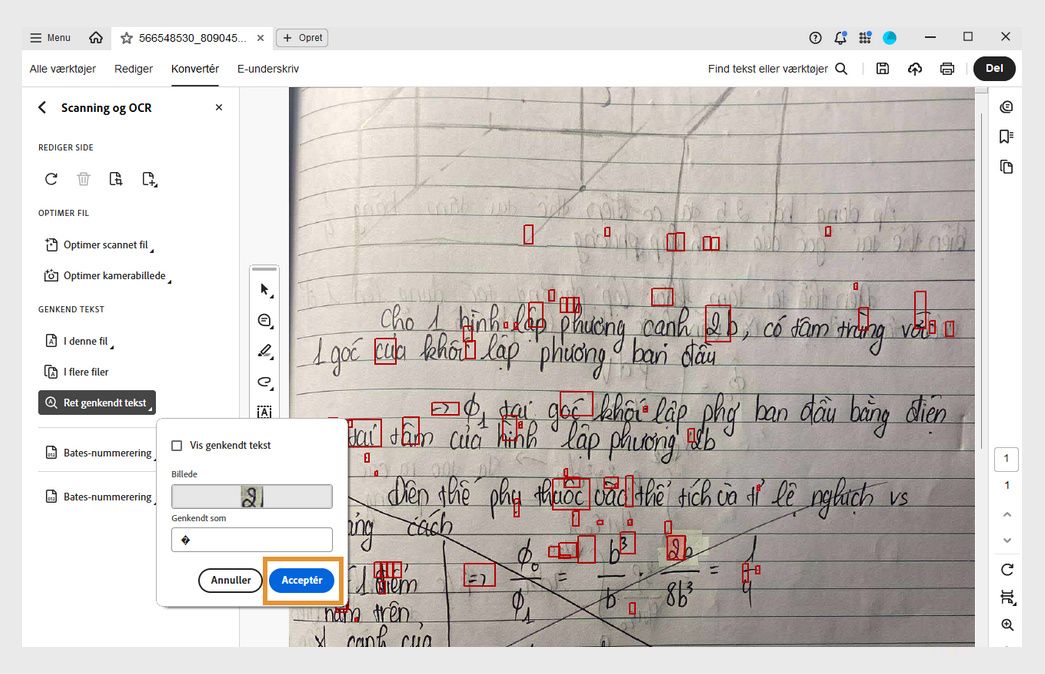Click the Genkendt som input field
This screenshot has height=674, width=1045.
click(x=251, y=539)
